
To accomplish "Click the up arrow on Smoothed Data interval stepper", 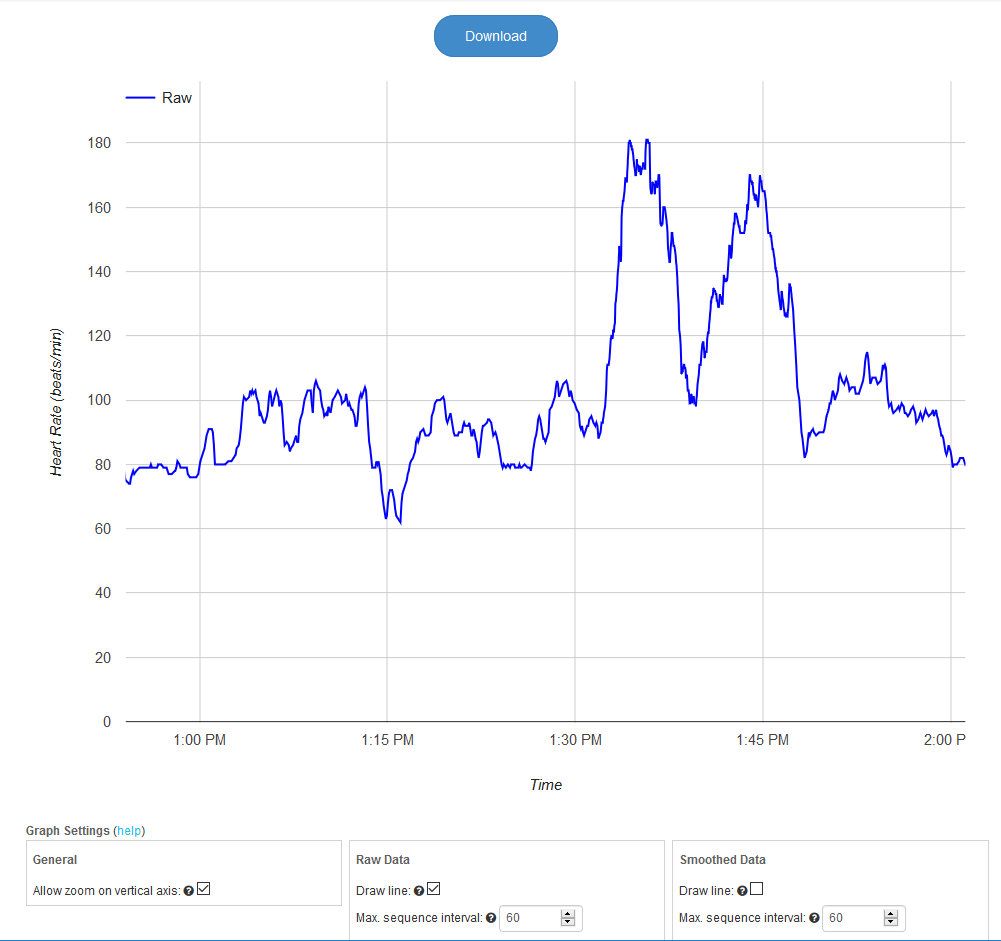I will click(888, 912).
